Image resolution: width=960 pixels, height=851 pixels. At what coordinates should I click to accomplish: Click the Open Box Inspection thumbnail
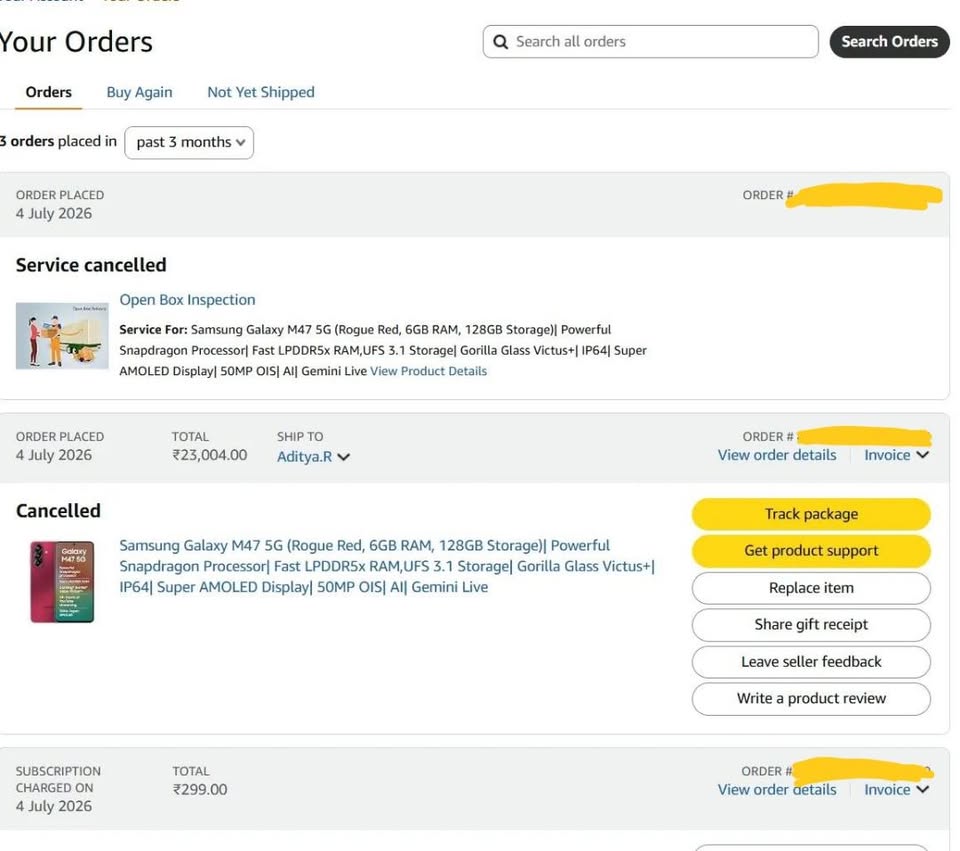point(62,336)
